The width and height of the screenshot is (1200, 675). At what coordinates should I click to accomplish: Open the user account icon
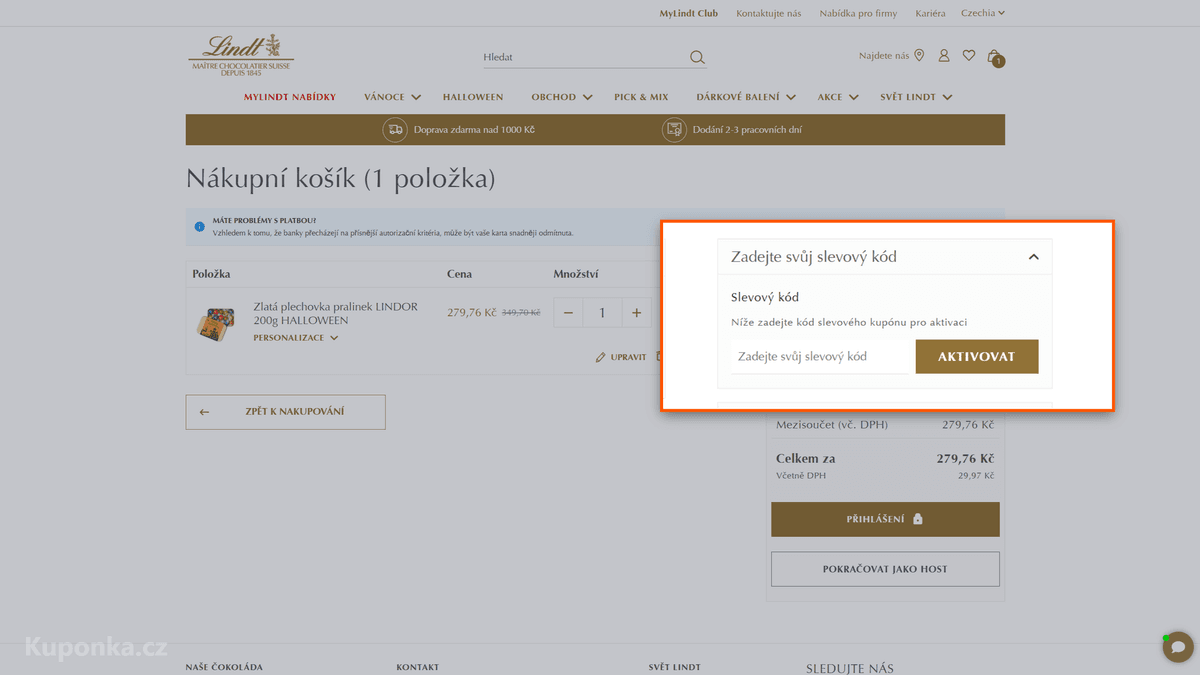(x=944, y=55)
